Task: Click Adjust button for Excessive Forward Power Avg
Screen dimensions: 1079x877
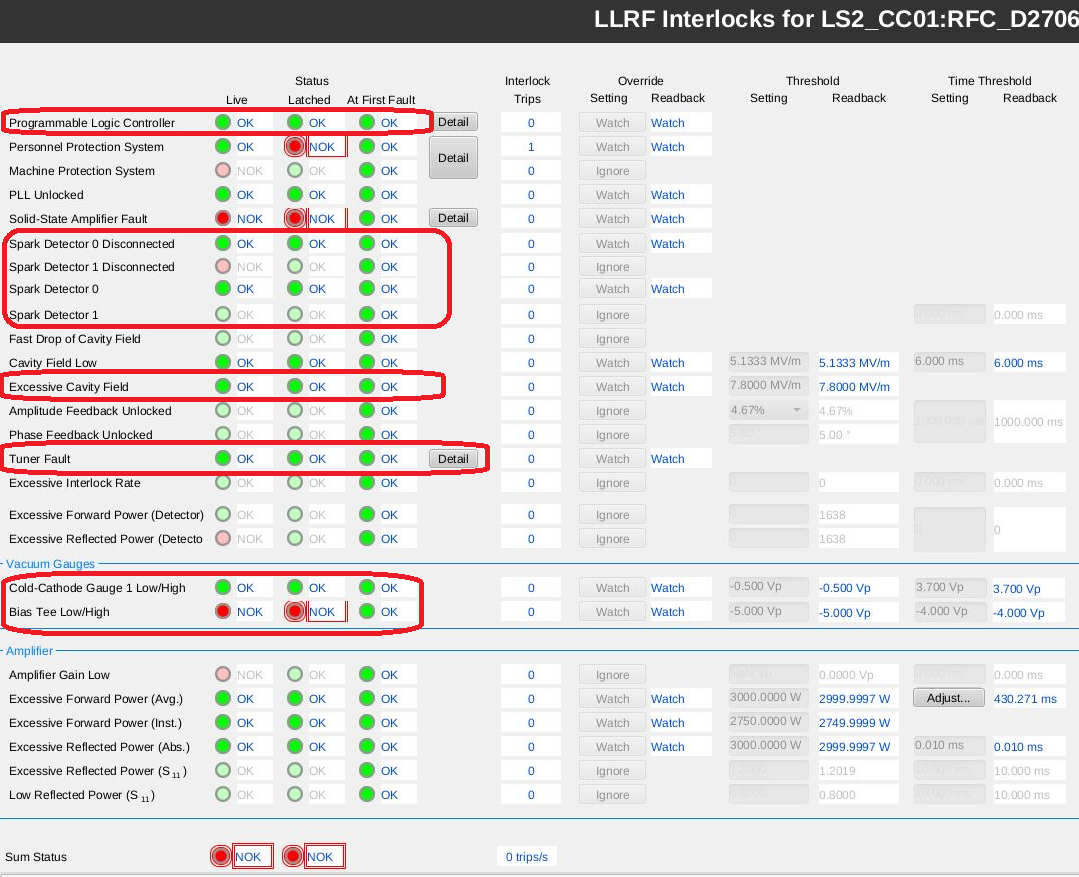Action: (x=948, y=698)
